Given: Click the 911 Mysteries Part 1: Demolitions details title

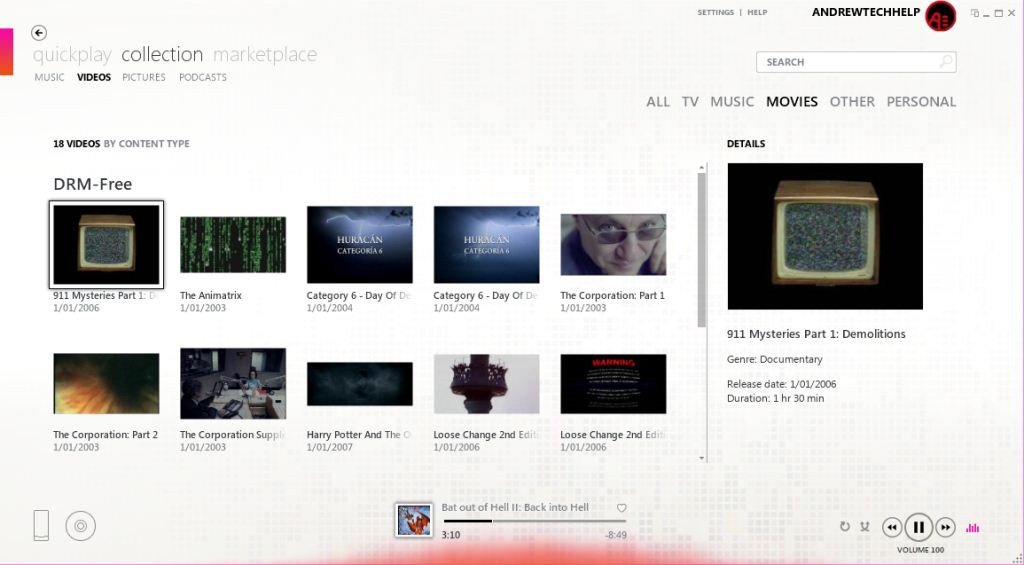Looking at the screenshot, I should pos(816,334).
